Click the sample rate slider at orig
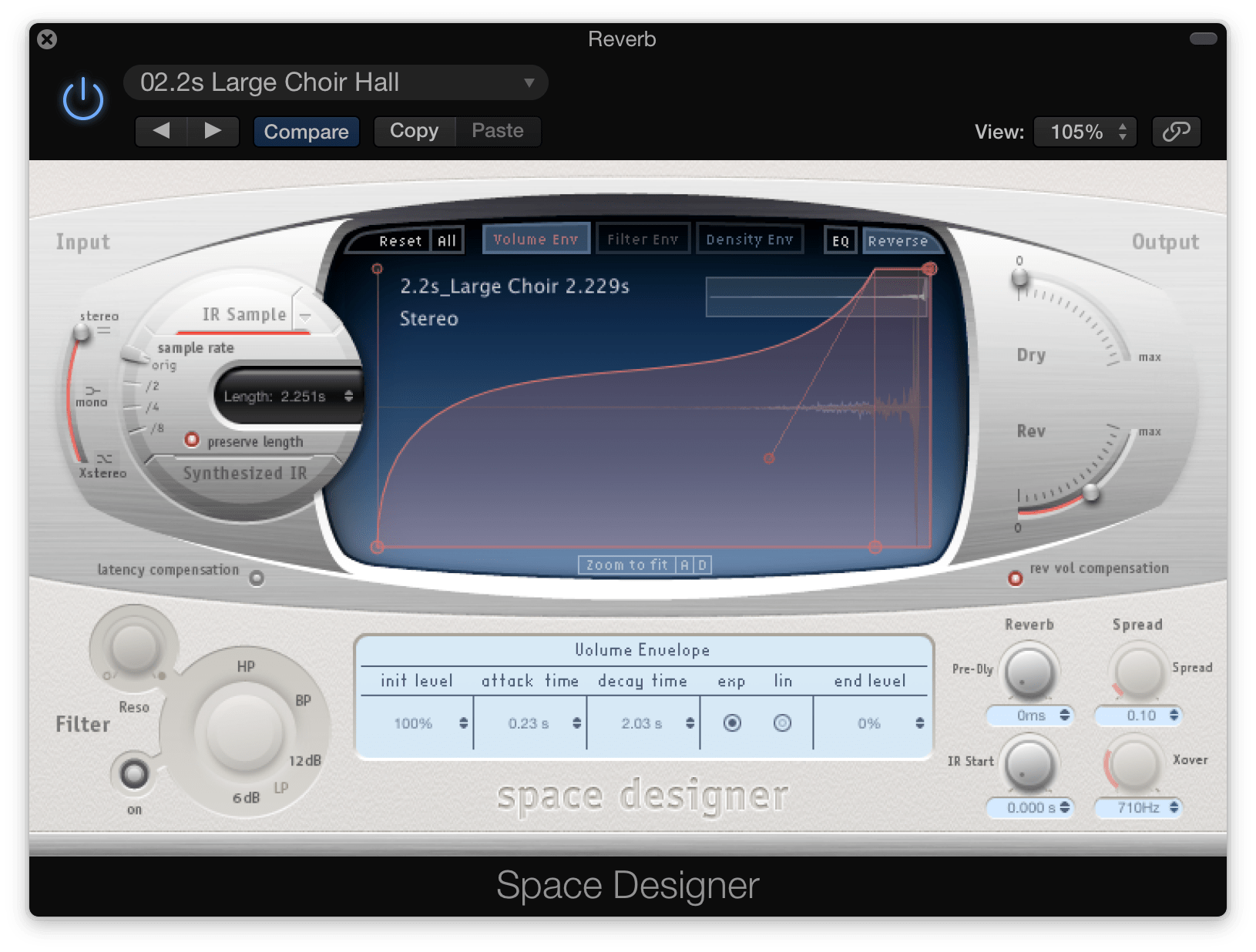This screenshot has height=952, width=1256. 134,356
